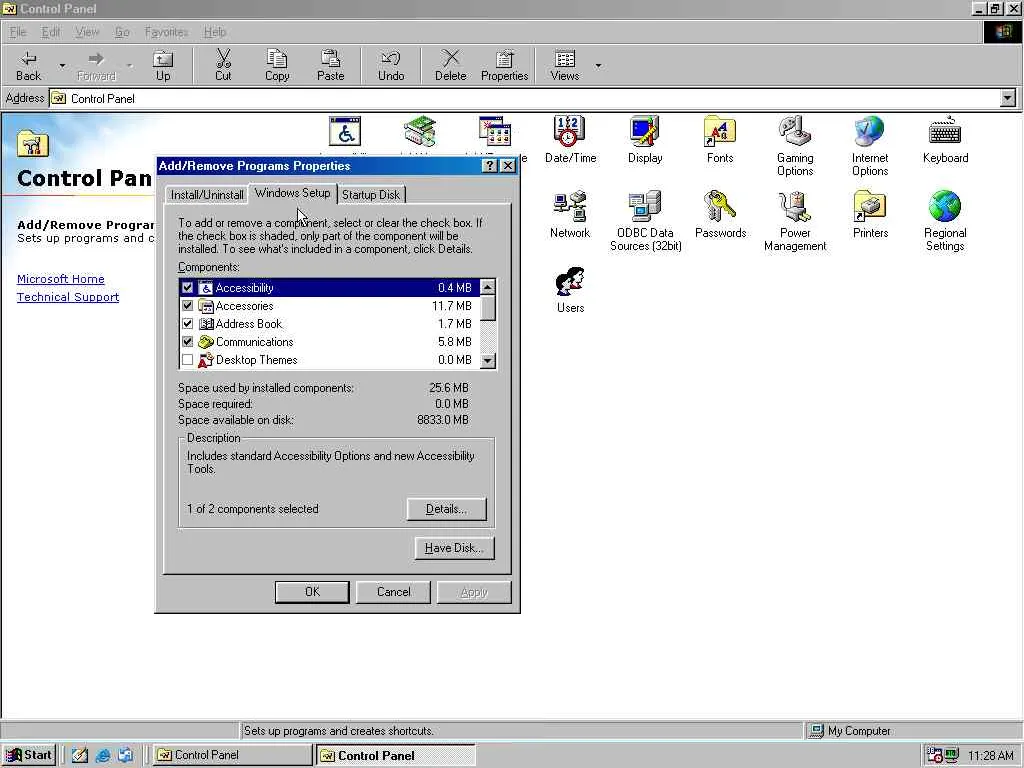This screenshot has height=768, width=1024.
Task: Uncheck the Accessibility component checkbox
Action: [187, 287]
